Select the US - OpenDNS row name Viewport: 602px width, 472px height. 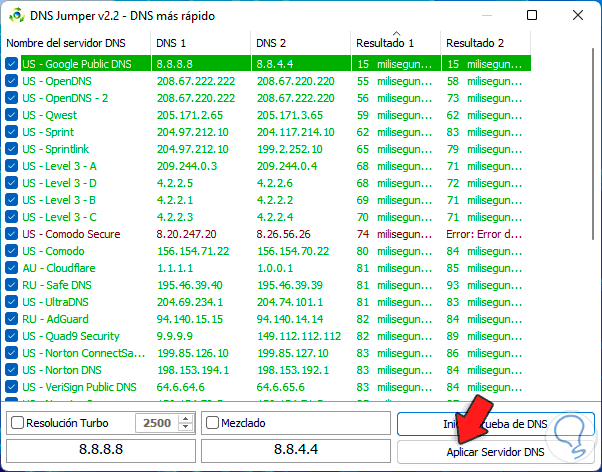coord(57,81)
